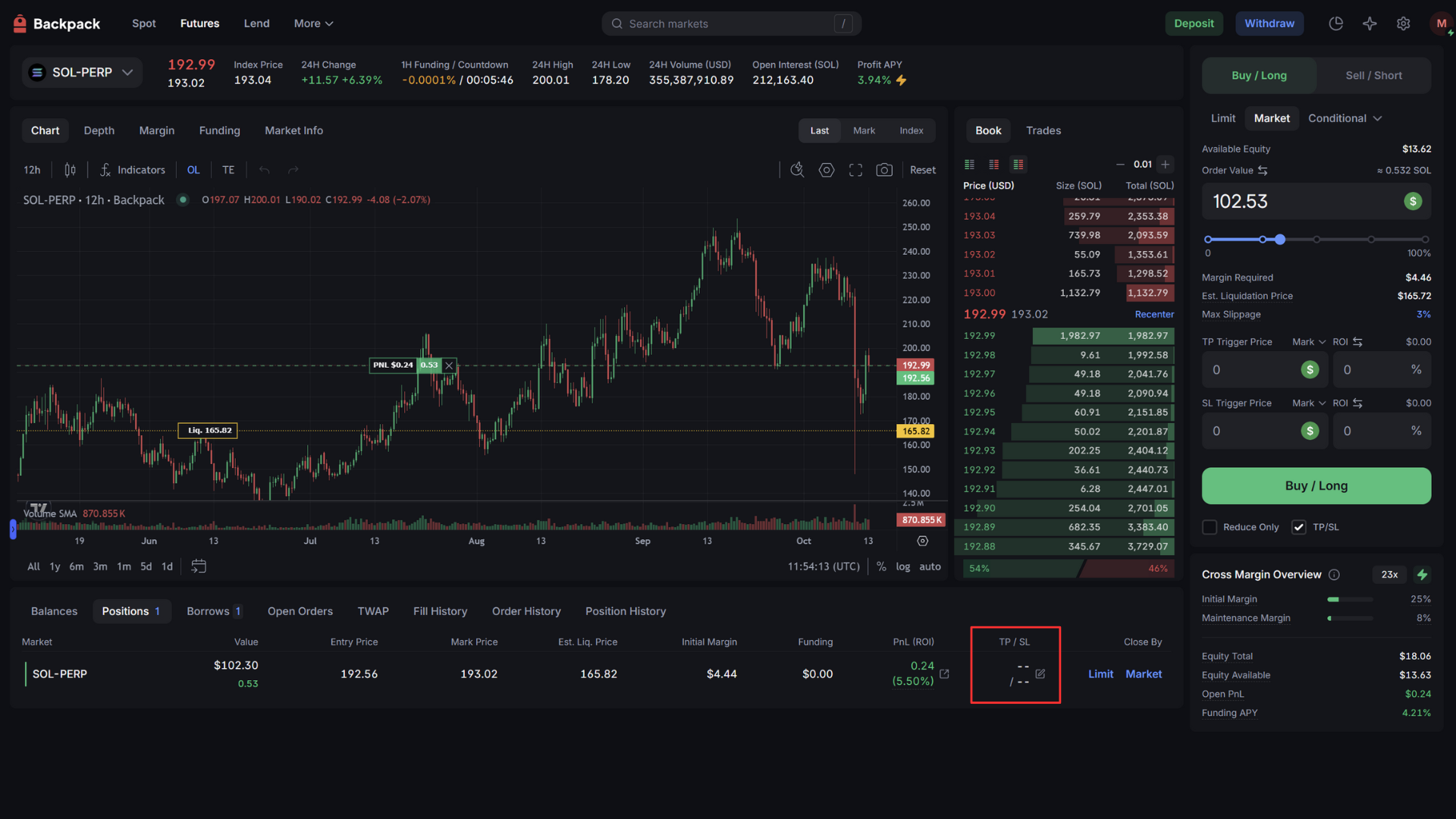This screenshot has height=819, width=1456.
Task: Open chart date range calendar icon
Action: (199, 566)
